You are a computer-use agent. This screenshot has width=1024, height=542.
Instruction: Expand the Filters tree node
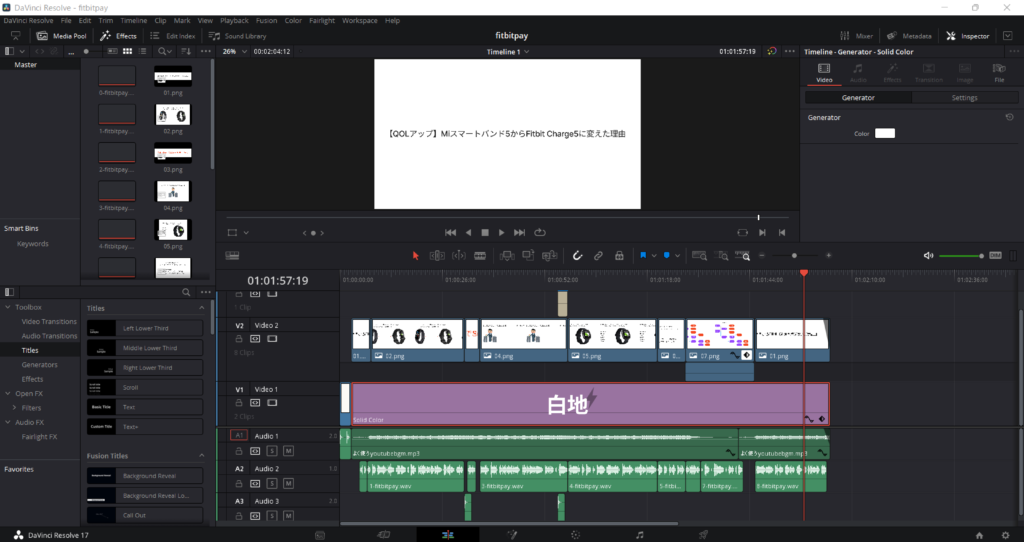[14, 408]
